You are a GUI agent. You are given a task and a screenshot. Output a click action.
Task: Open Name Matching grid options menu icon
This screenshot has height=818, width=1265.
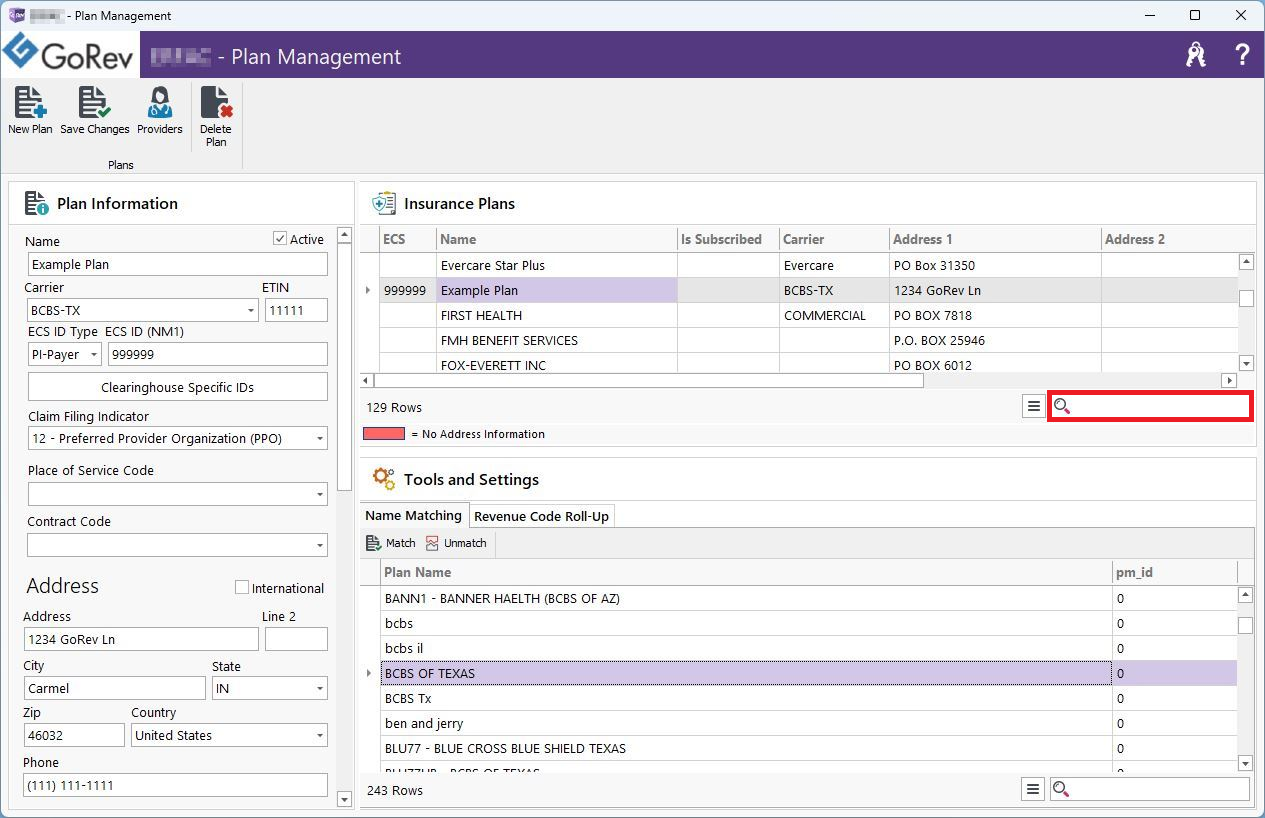[1034, 790]
